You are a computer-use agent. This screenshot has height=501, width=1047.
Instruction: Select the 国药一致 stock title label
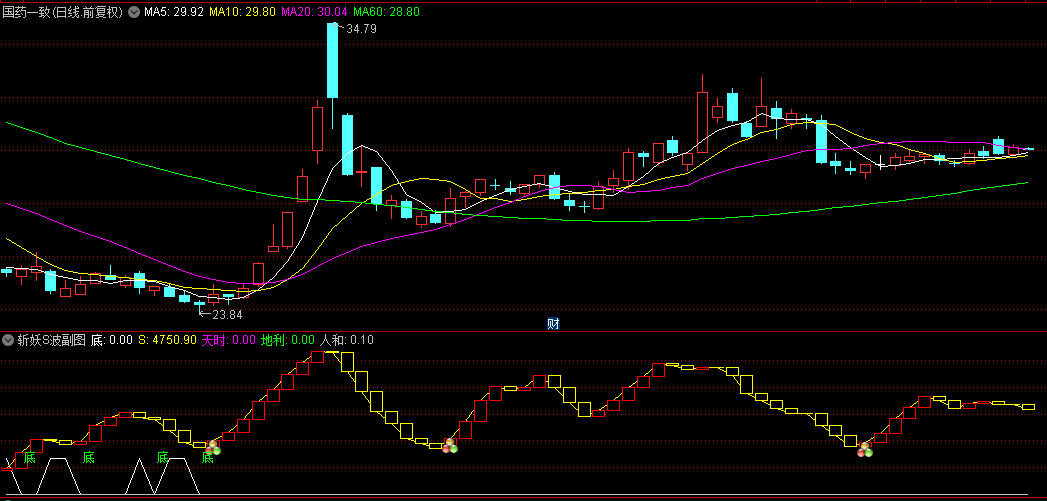[x=62, y=12]
